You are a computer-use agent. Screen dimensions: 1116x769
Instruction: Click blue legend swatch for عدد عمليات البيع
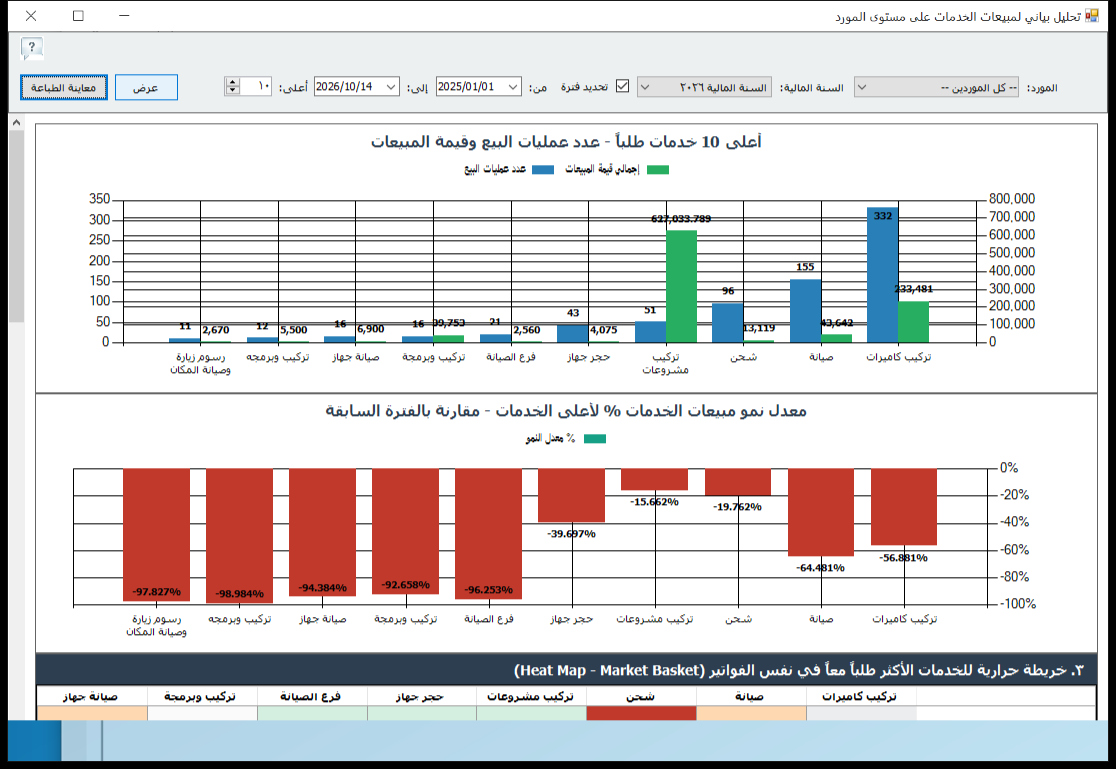pyautogui.click(x=543, y=169)
